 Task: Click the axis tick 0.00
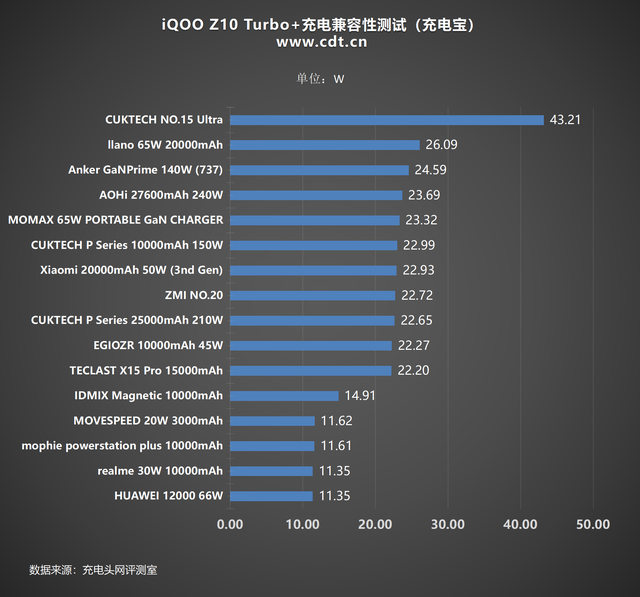(x=230, y=524)
